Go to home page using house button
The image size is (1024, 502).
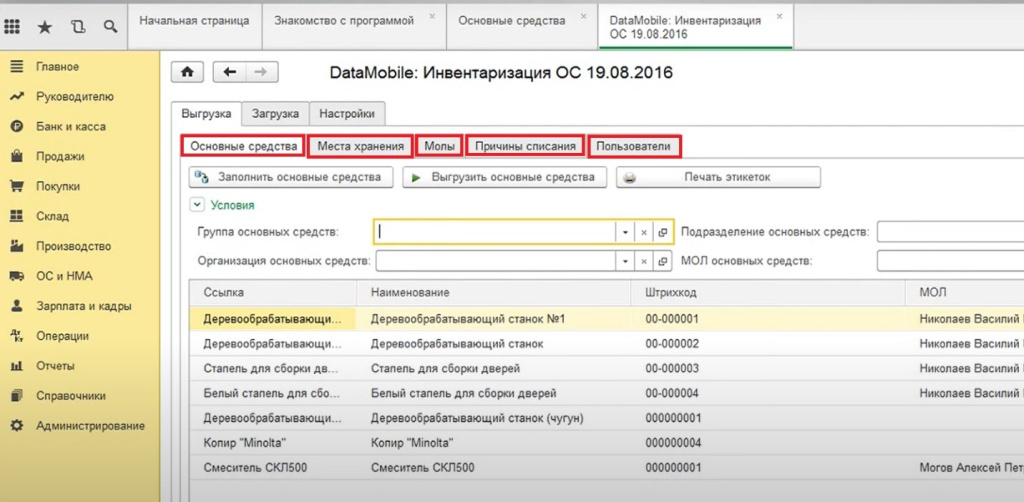[x=187, y=72]
